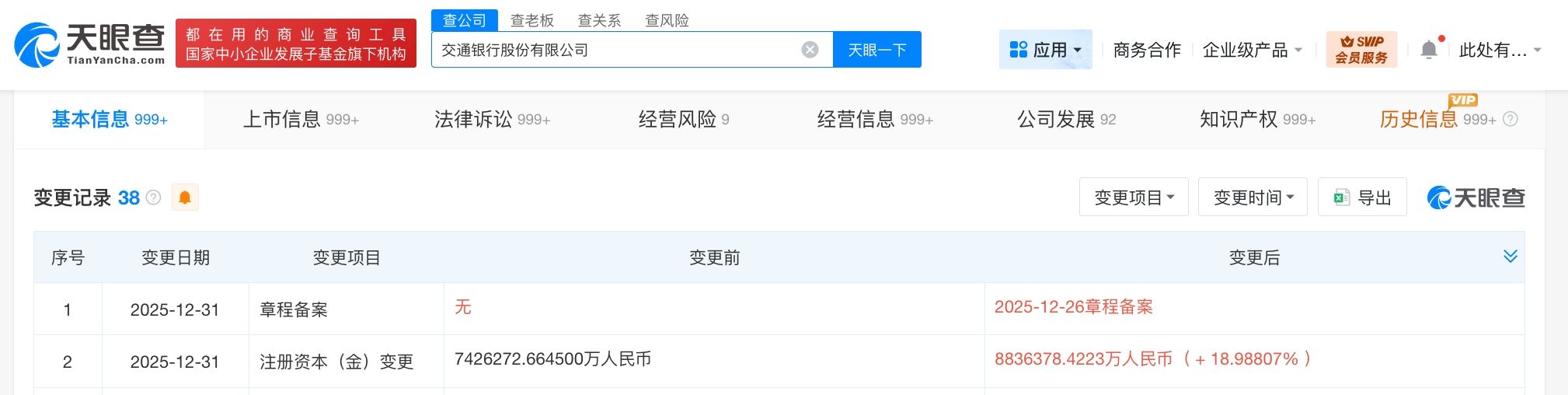Click the 天眼一下 search button
The width and height of the screenshot is (1568, 395).
pos(876,50)
